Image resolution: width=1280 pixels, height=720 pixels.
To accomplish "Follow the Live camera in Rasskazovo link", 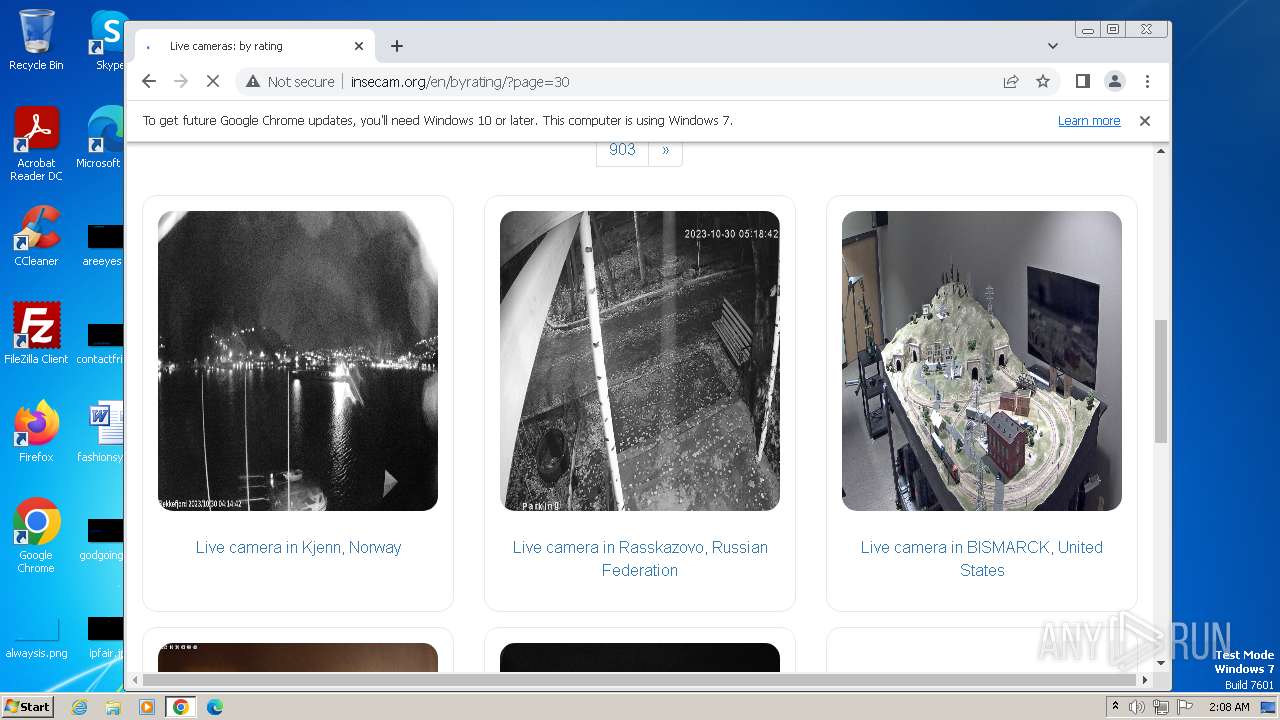I will click(x=640, y=559).
